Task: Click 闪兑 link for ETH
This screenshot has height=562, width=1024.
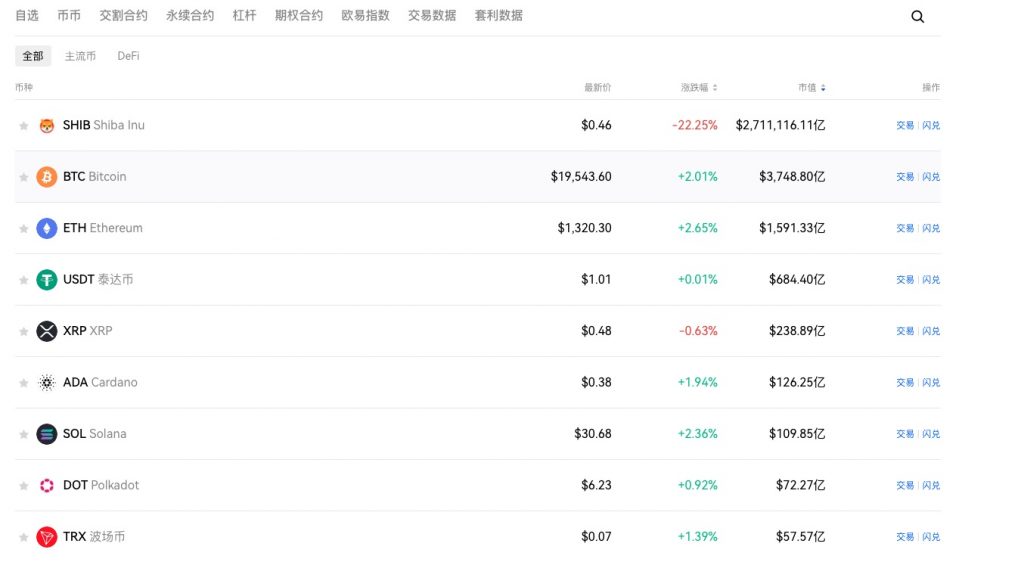Action: [x=931, y=228]
